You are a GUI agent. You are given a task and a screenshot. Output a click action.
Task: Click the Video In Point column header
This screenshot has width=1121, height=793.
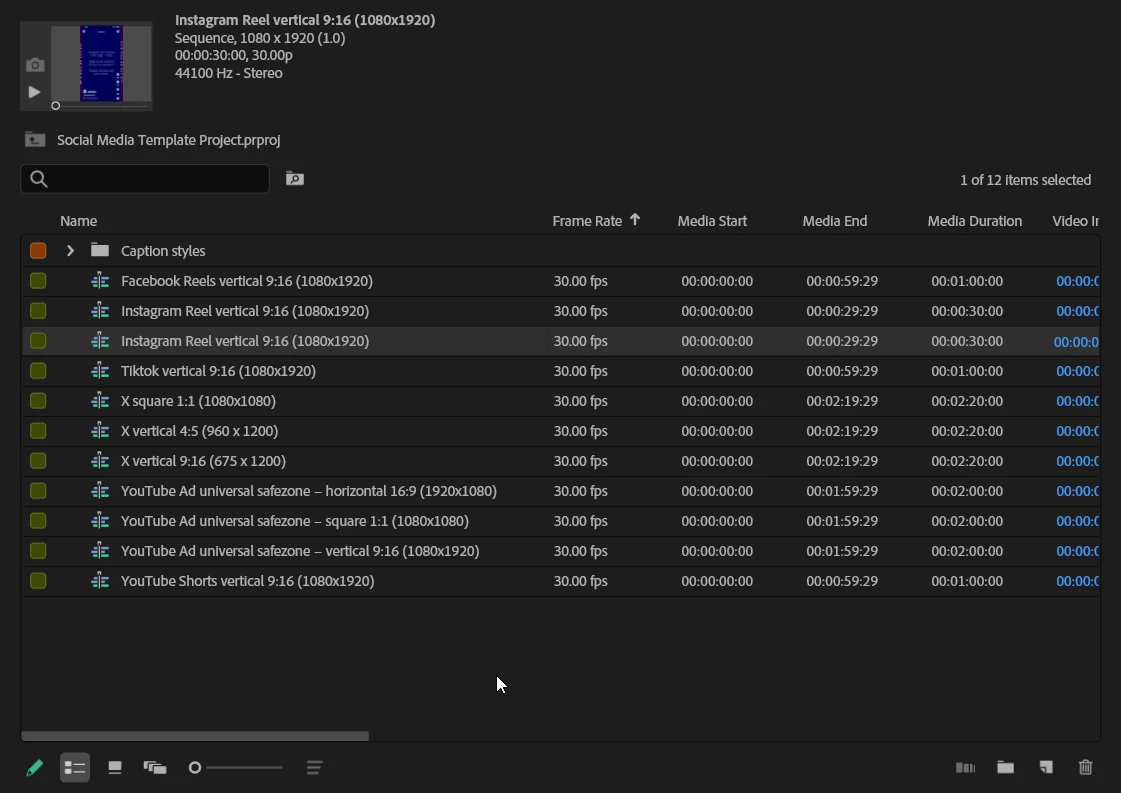tap(1075, 221)
